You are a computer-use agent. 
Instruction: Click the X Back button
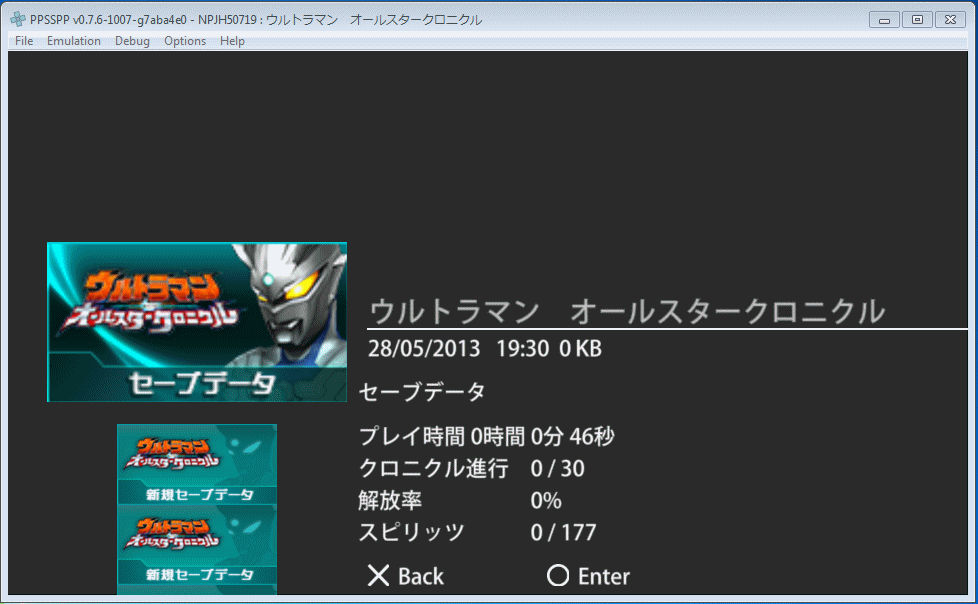[405, 576]
